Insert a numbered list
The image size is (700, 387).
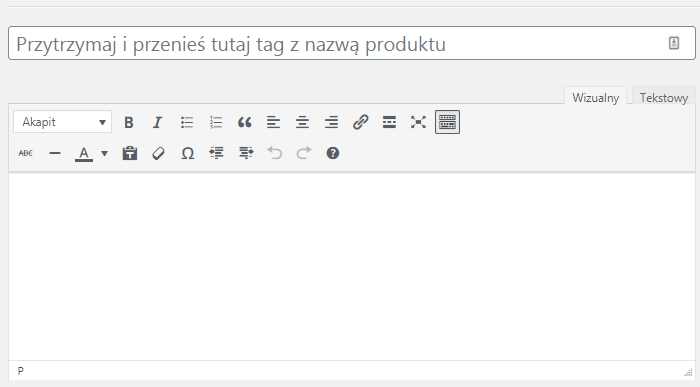pos(216,122)
